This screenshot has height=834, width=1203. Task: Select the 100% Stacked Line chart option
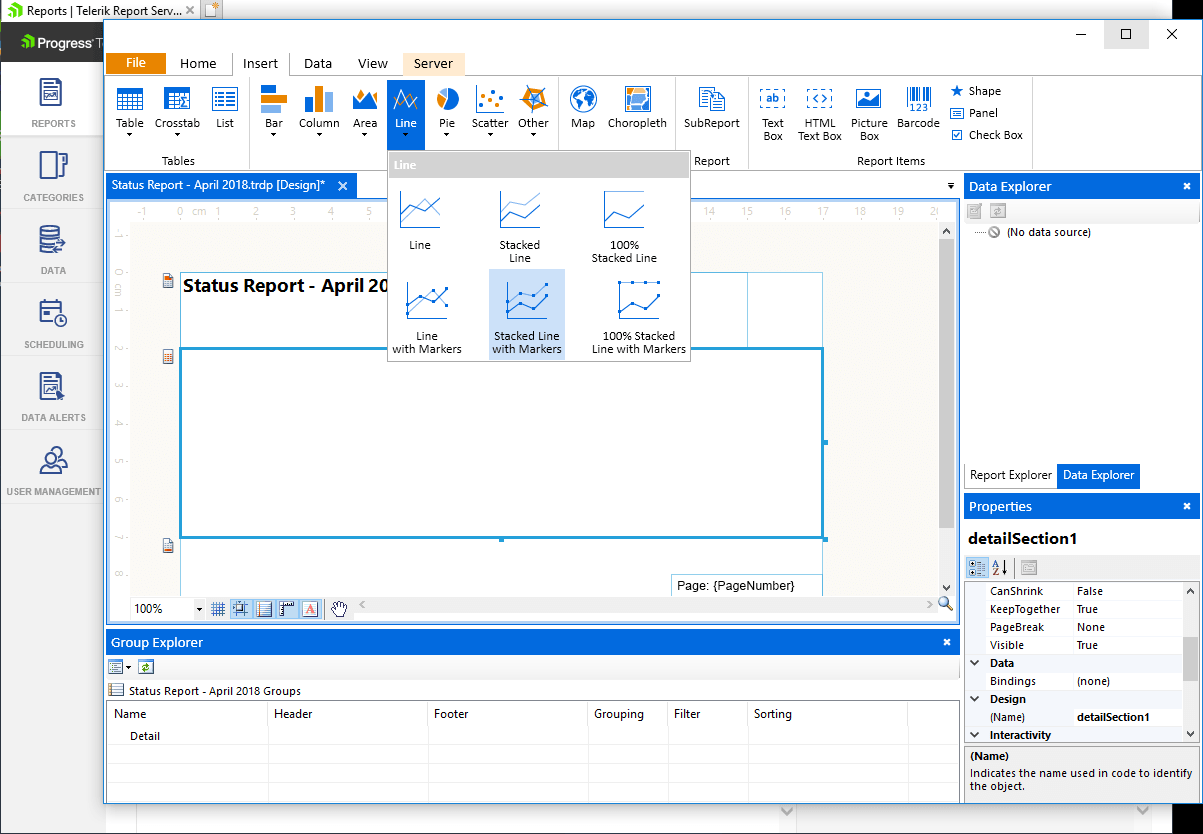[x=624, y=226]
